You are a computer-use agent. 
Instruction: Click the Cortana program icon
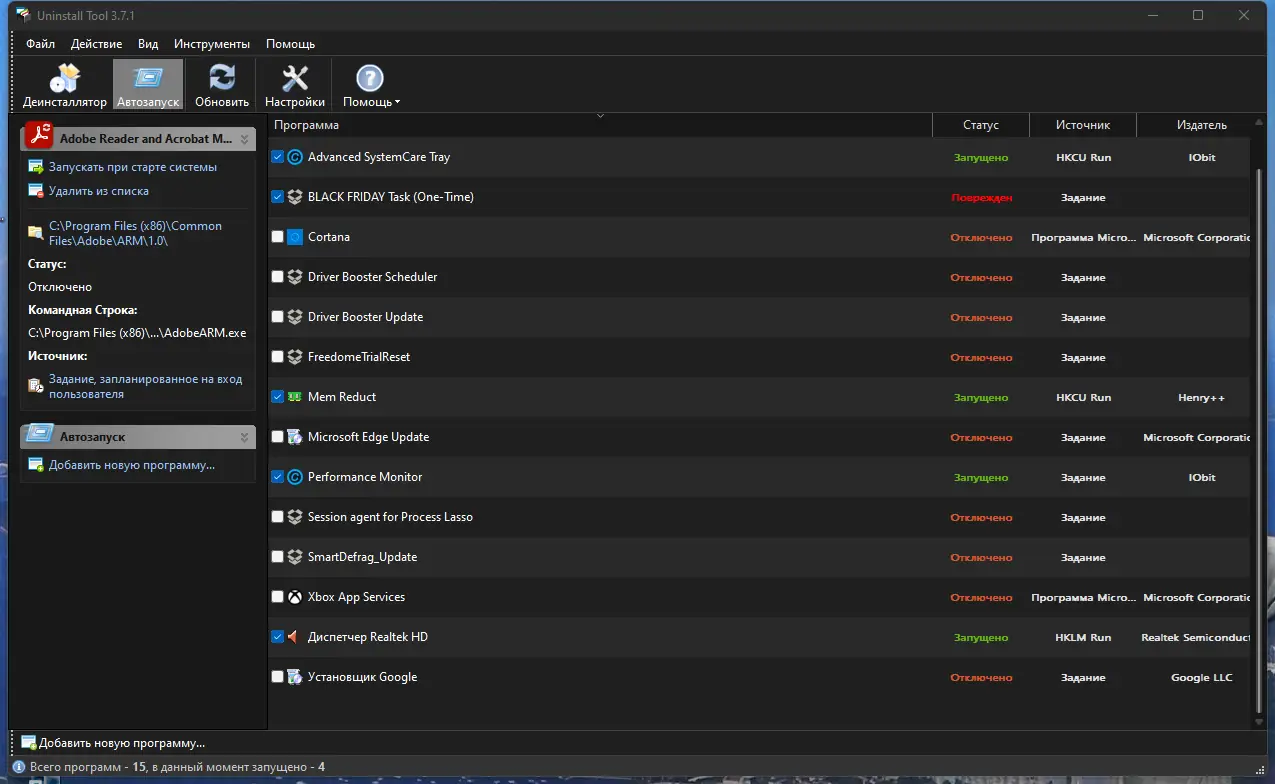(x=295, y=237)
